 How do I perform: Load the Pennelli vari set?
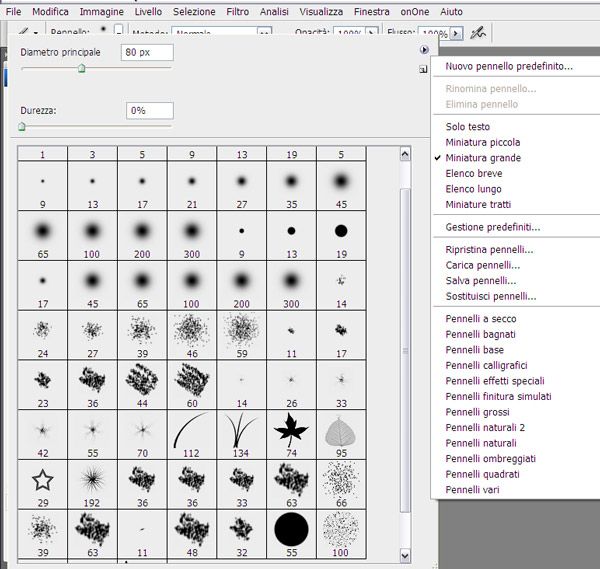pyautogui.click(x=472, y=490)
